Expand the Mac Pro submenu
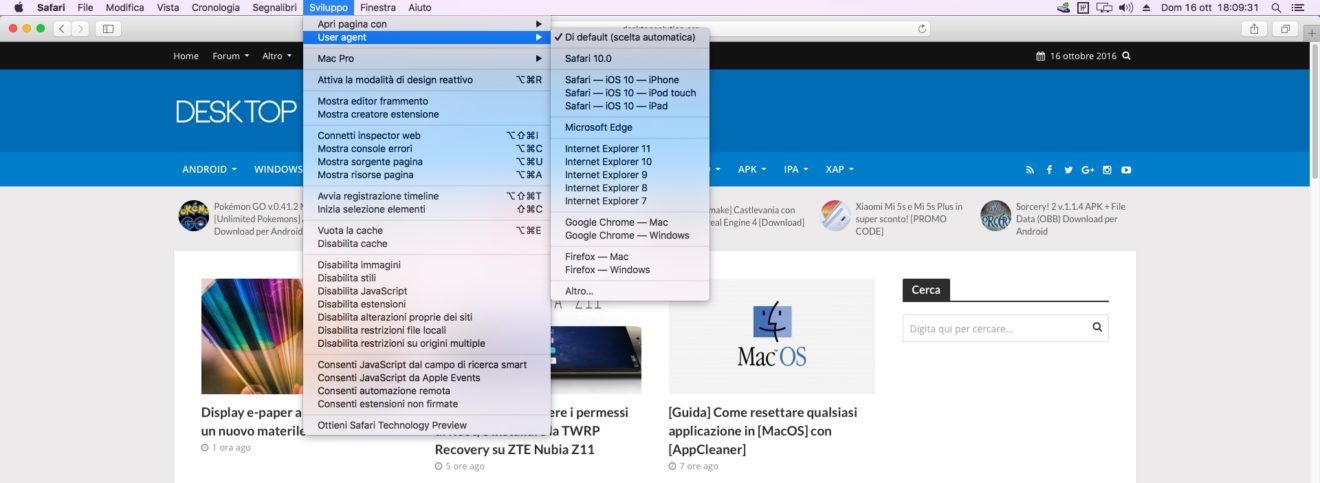Screen dimensions: 1320x483 (427, 58)
